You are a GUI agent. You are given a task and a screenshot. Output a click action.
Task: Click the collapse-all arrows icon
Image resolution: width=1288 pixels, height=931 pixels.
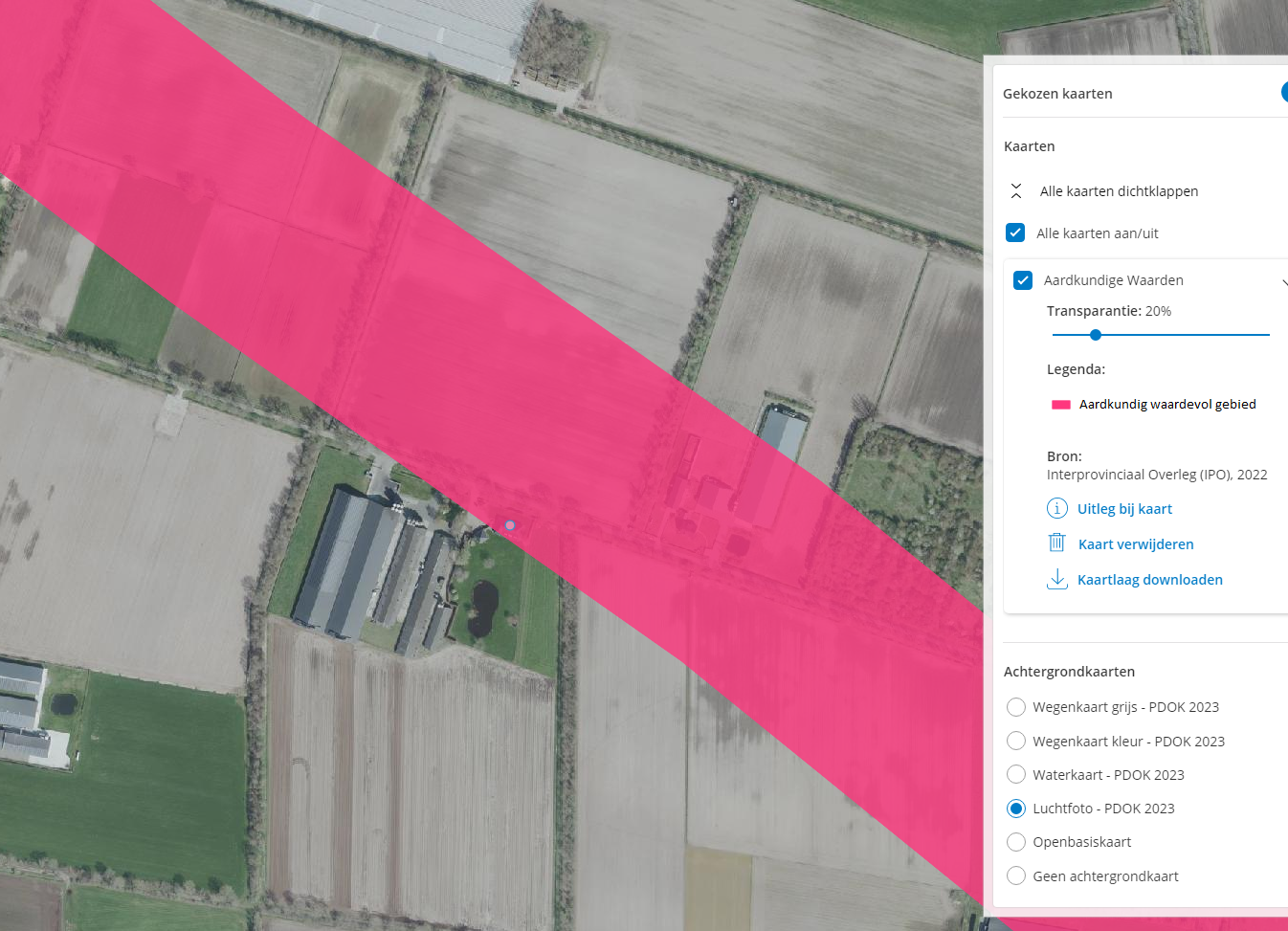[1016, 191]
